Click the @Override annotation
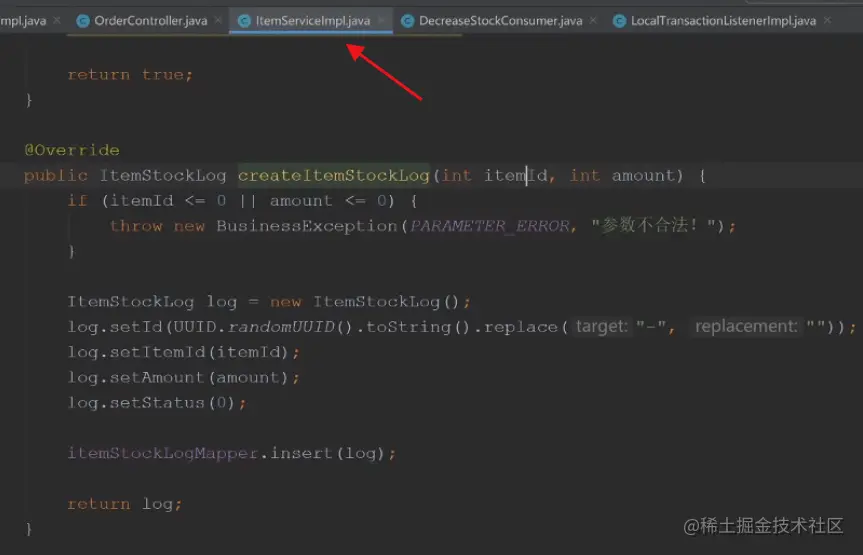 (72, 150)
